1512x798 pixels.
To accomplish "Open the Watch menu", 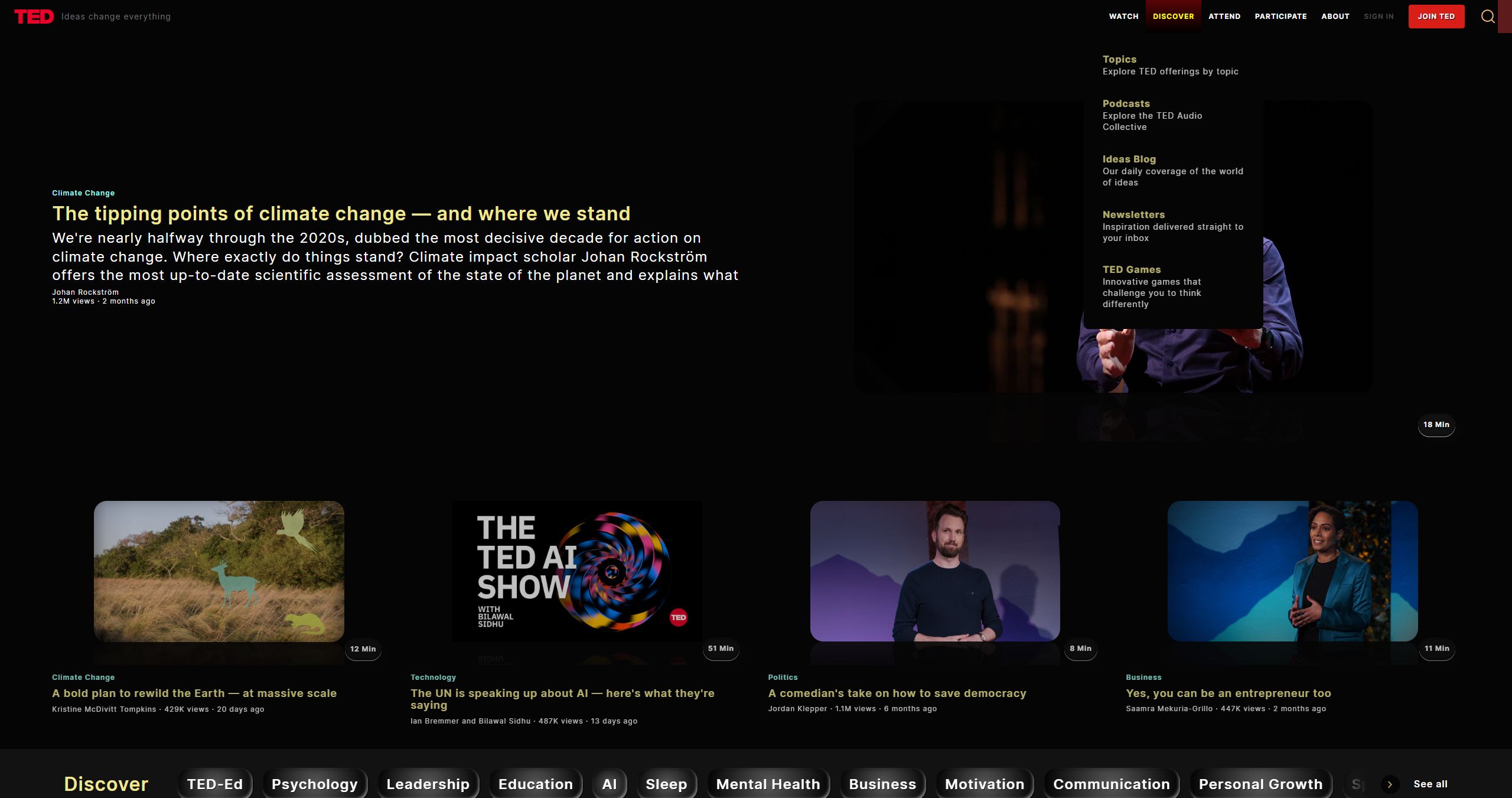I will (1123, 17).
